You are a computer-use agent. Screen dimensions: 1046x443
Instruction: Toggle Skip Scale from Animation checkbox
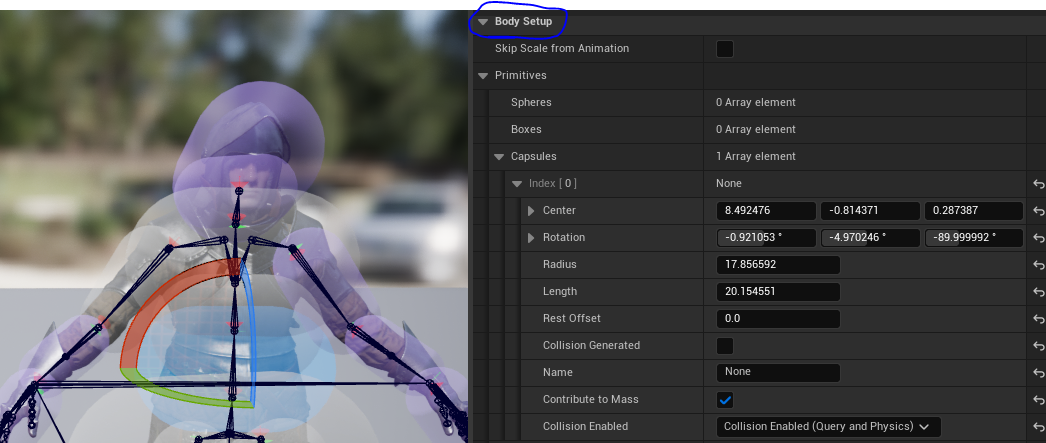[724, 49]
